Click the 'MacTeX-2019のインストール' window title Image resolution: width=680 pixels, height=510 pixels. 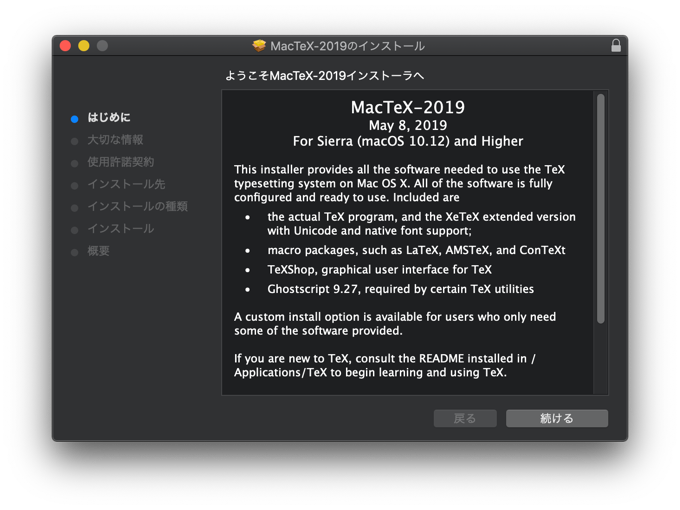347,46
